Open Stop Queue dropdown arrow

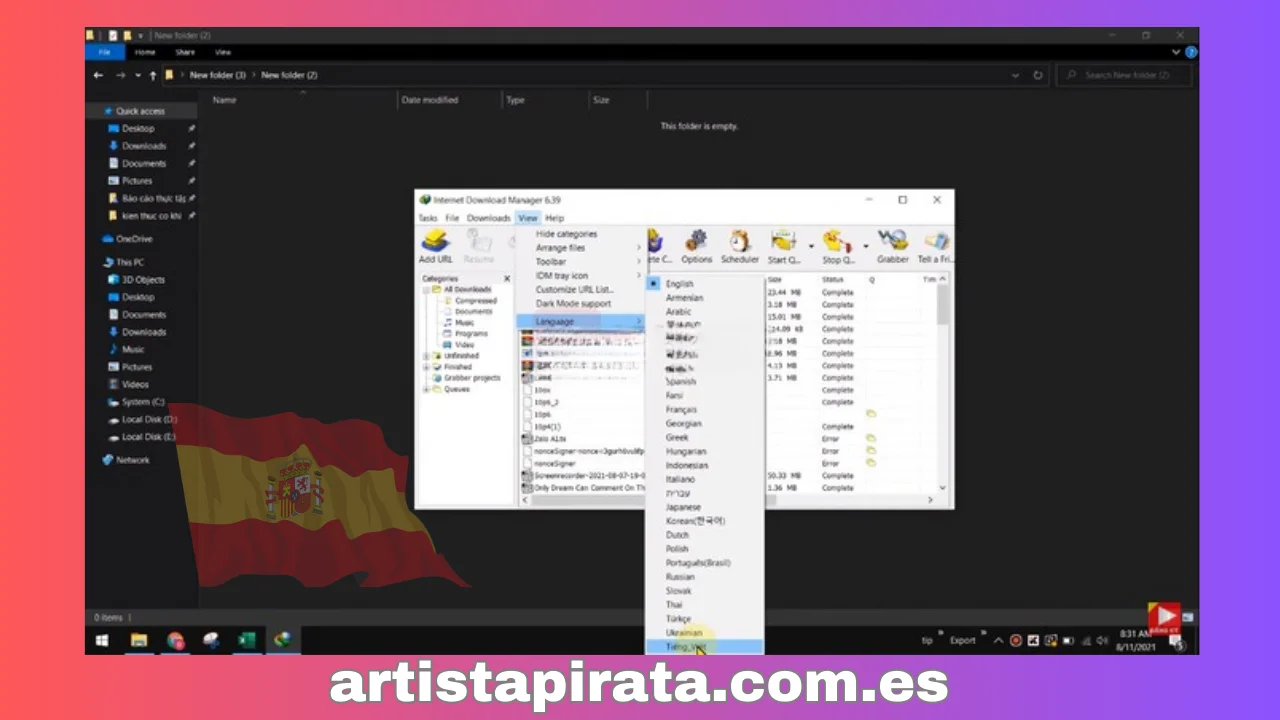tap(865, 244)
